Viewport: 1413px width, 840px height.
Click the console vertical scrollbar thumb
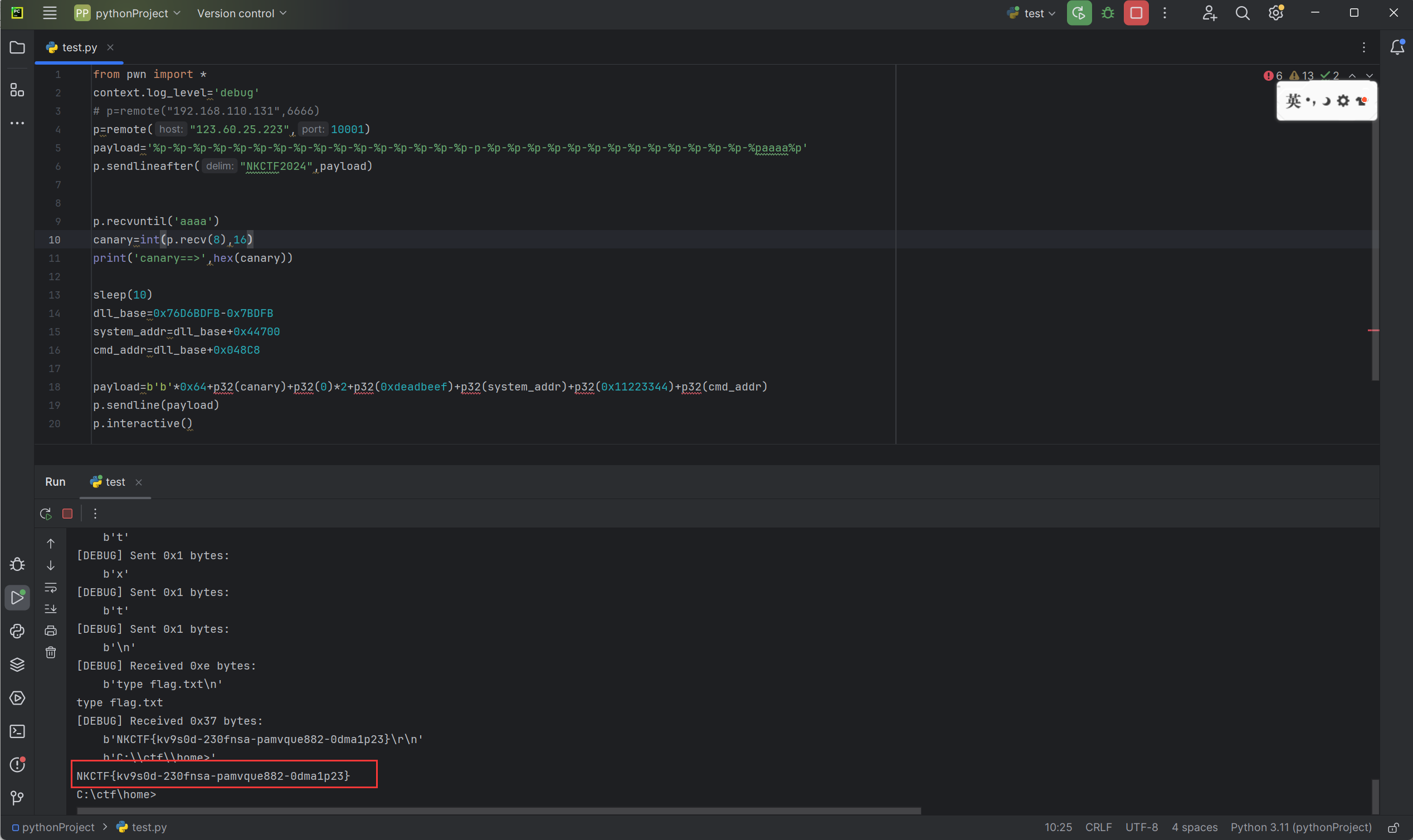[x=1375, y=797]
